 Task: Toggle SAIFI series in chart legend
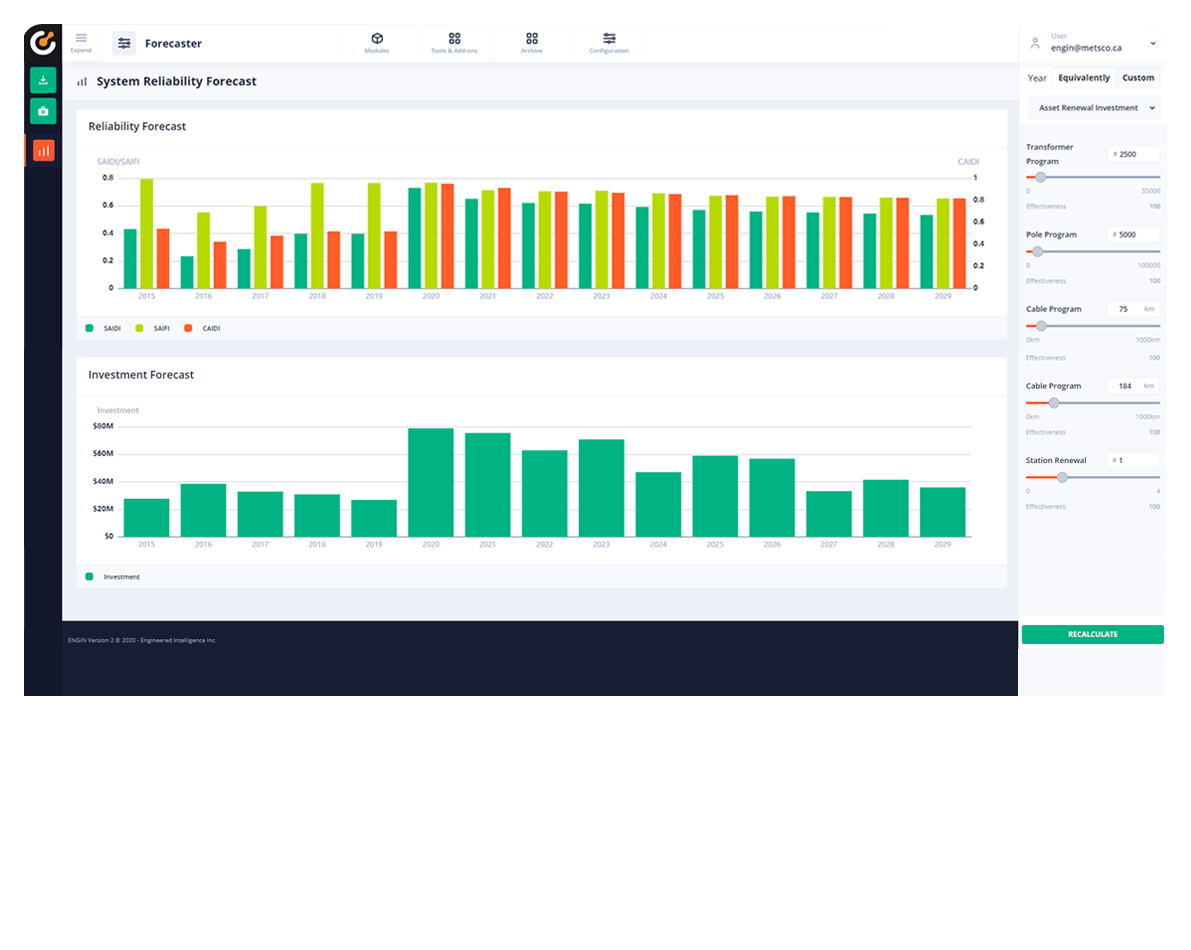(153, 328)
